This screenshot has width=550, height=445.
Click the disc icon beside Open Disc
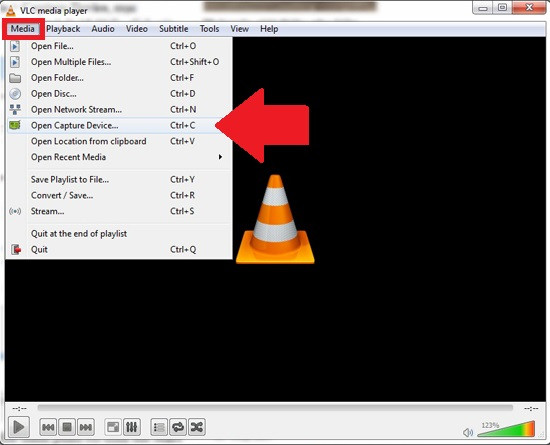pos(15,94)
